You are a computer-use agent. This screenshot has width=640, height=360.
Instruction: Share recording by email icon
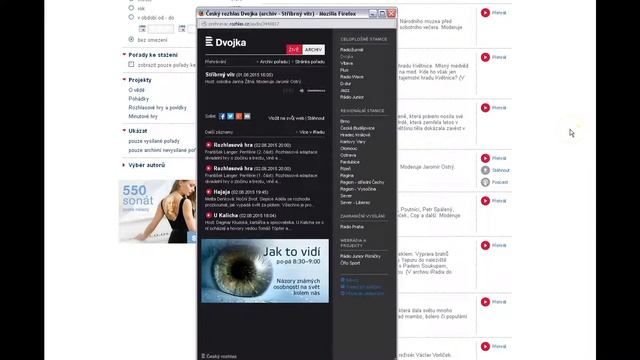coord(247,116)
